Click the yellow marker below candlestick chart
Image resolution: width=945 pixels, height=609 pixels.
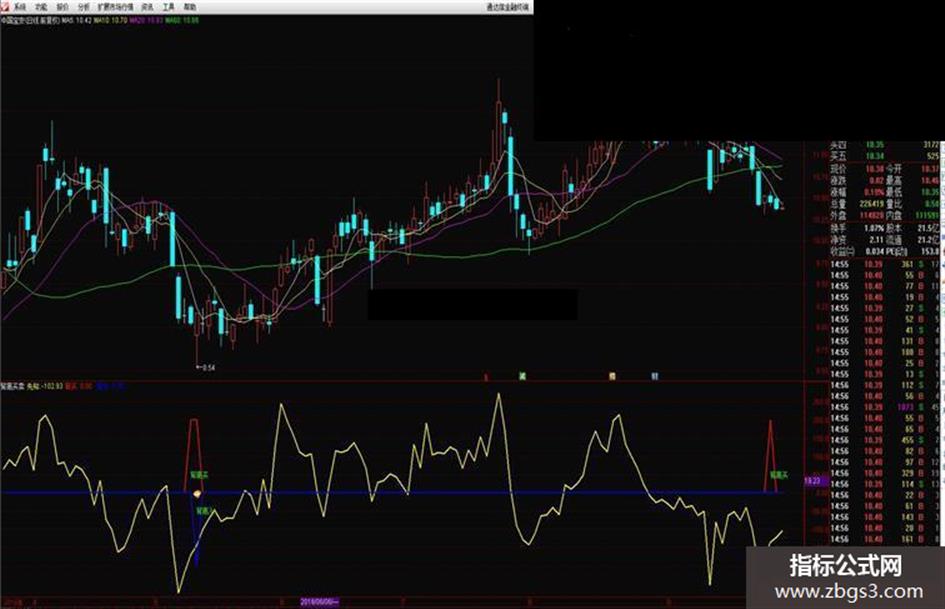612,376
